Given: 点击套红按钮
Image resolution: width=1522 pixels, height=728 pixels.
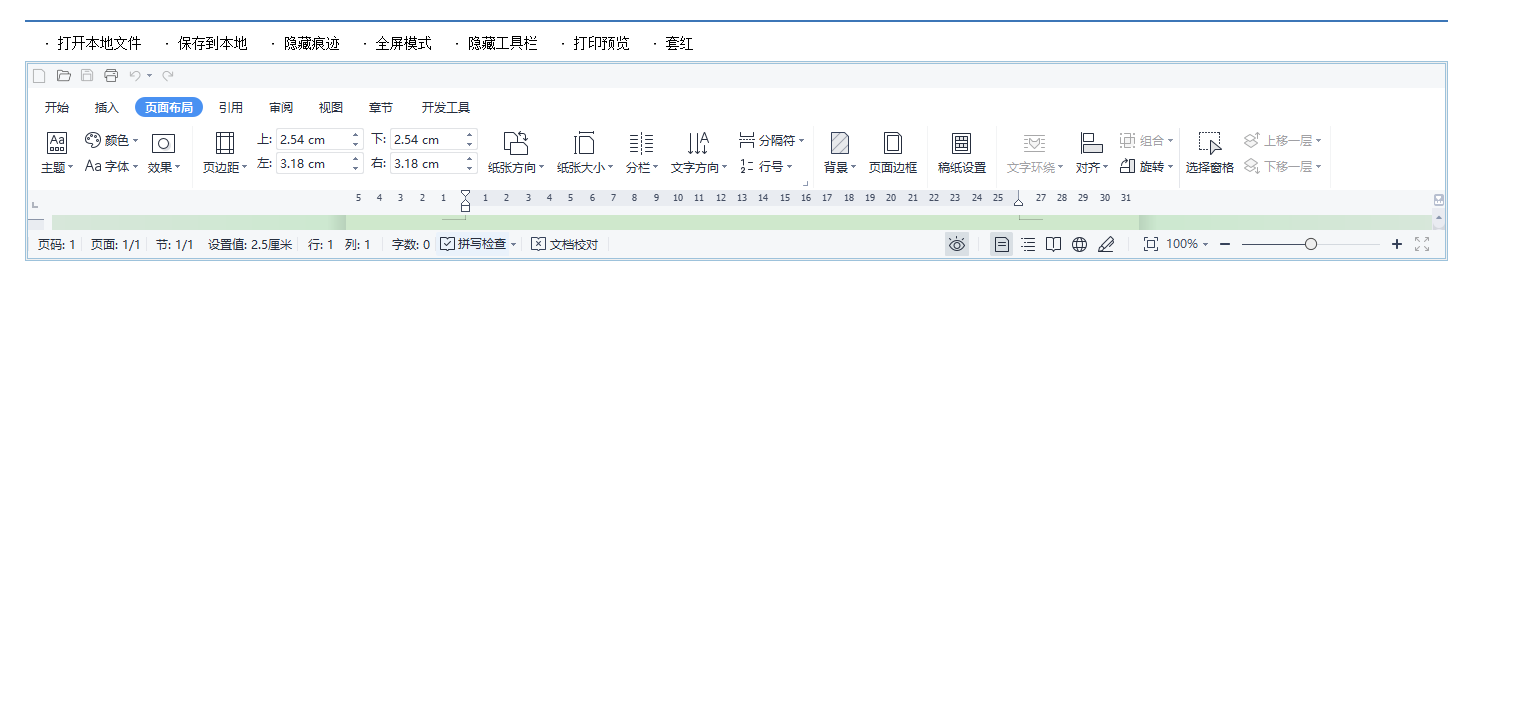Looking at the screenshot, I should [677, 43].
